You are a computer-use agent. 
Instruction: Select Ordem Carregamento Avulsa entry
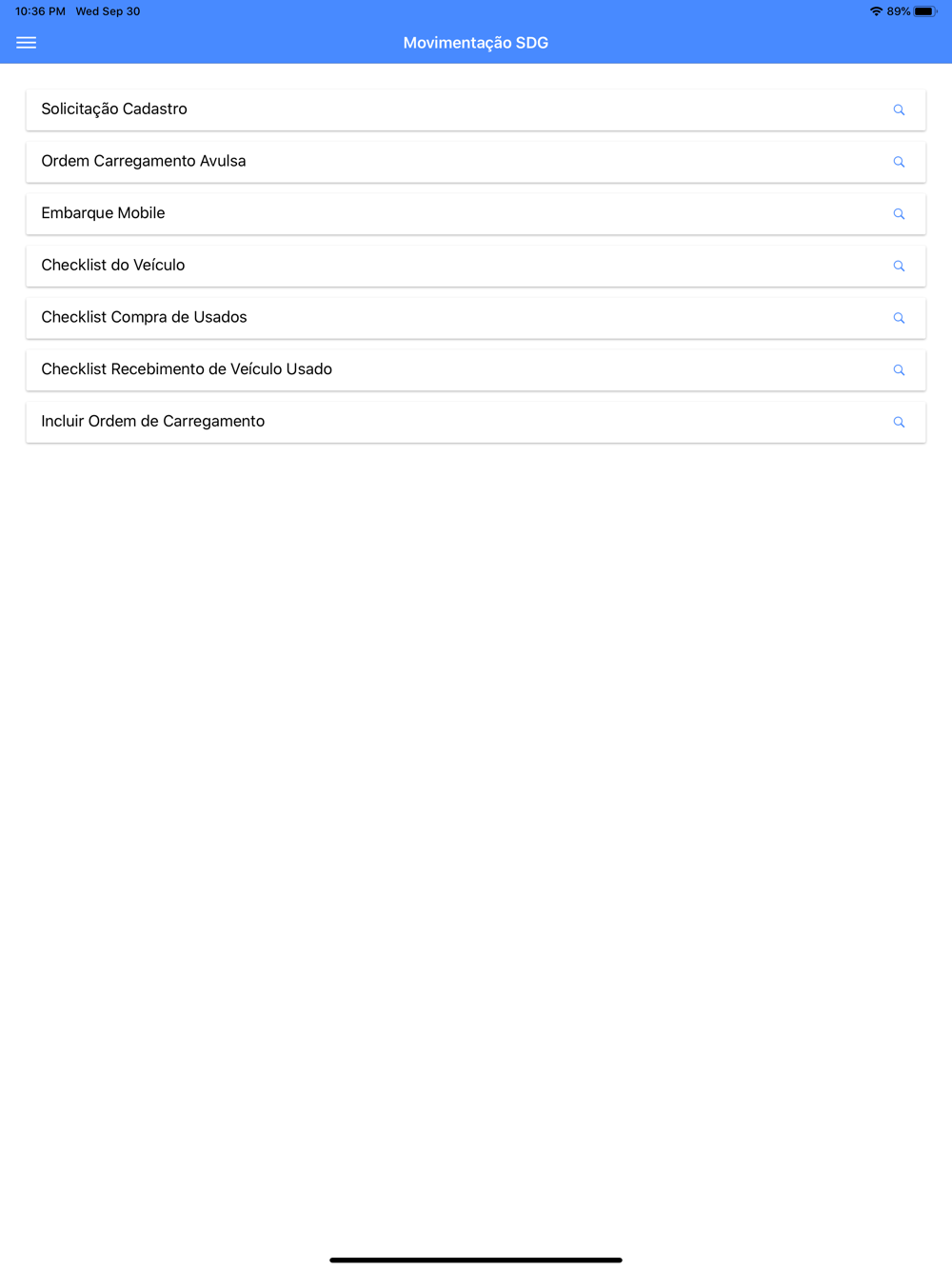[x=144, y=162]
